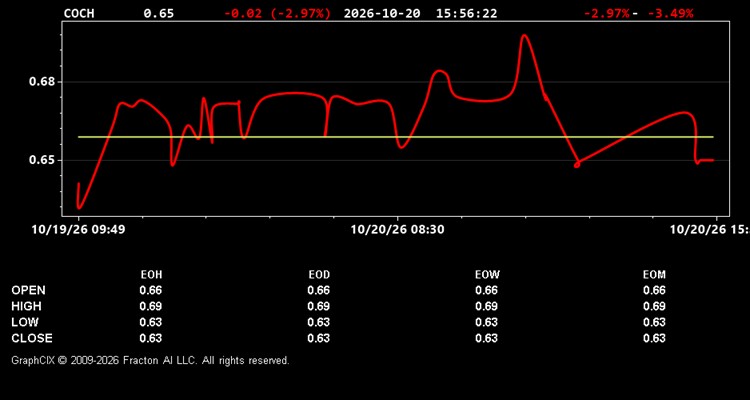Click the EOW HIGH value 0.69
Screen dimensions: 750x400
pos(486,306)
